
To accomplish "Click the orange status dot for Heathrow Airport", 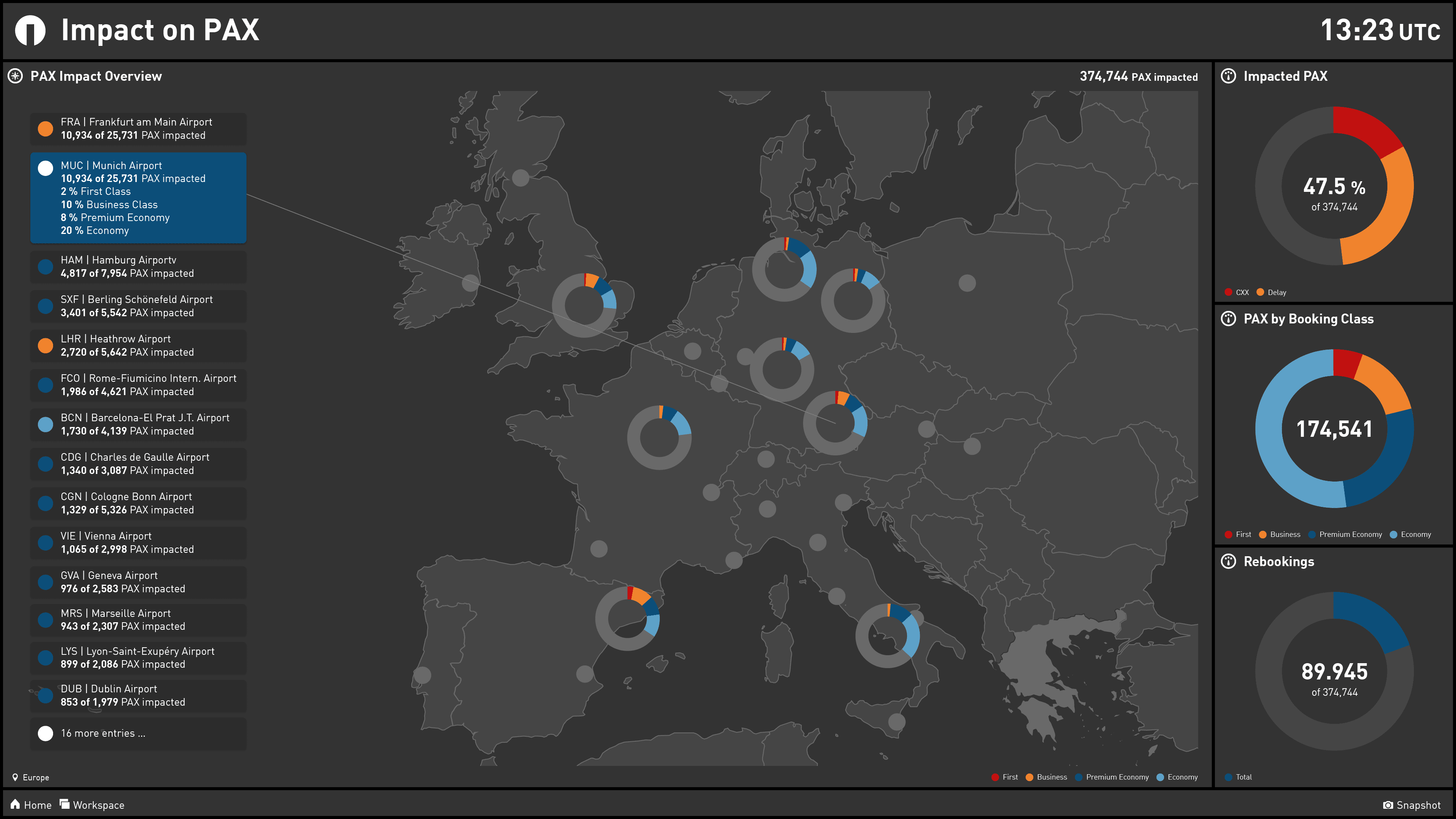I will [45, 345].
